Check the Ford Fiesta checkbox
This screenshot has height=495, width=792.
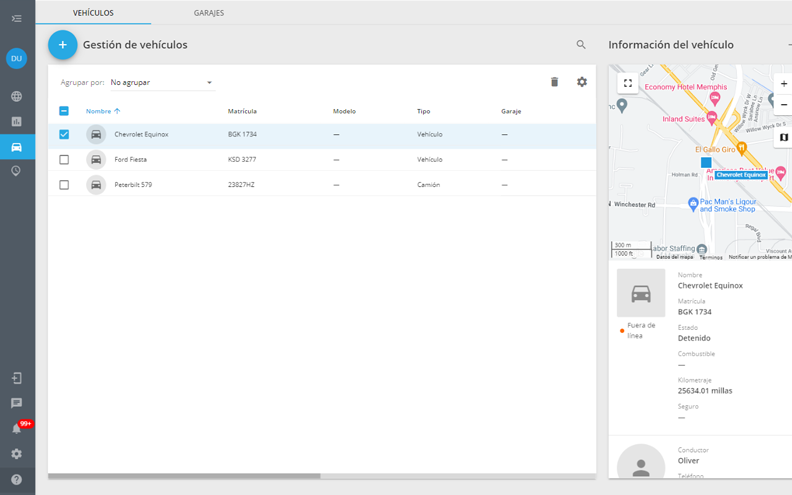point(64,160)
